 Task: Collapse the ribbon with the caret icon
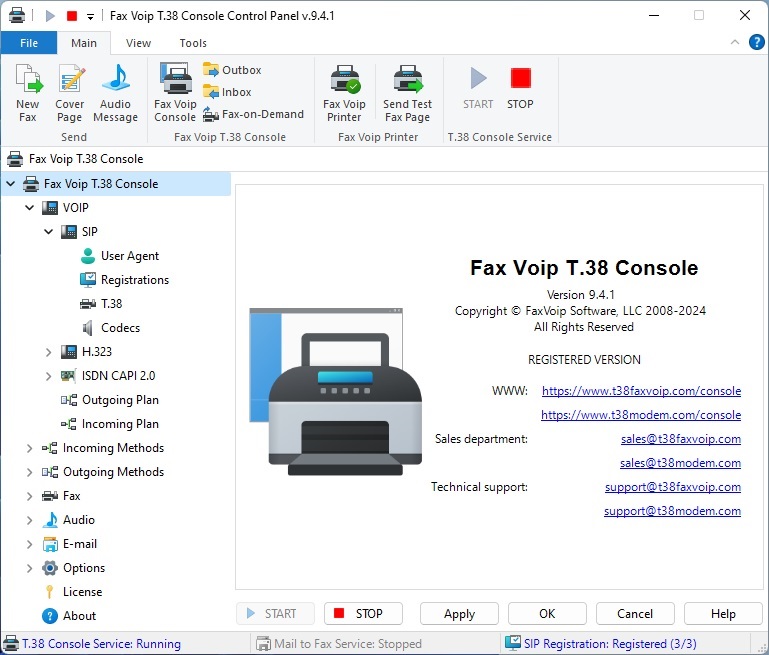coord(735,42)
